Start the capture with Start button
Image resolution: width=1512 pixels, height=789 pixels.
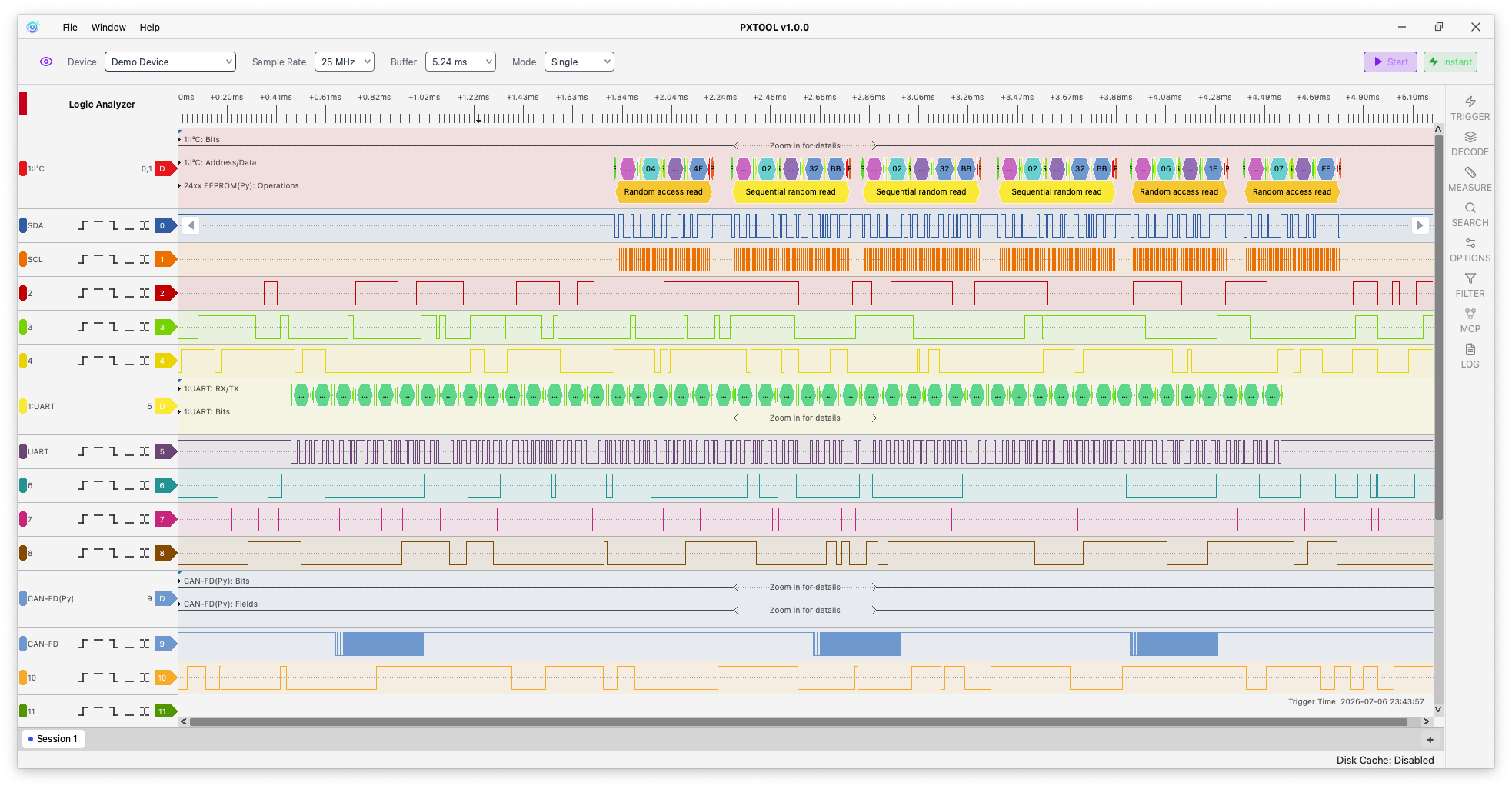click(x=1390, y=62)
